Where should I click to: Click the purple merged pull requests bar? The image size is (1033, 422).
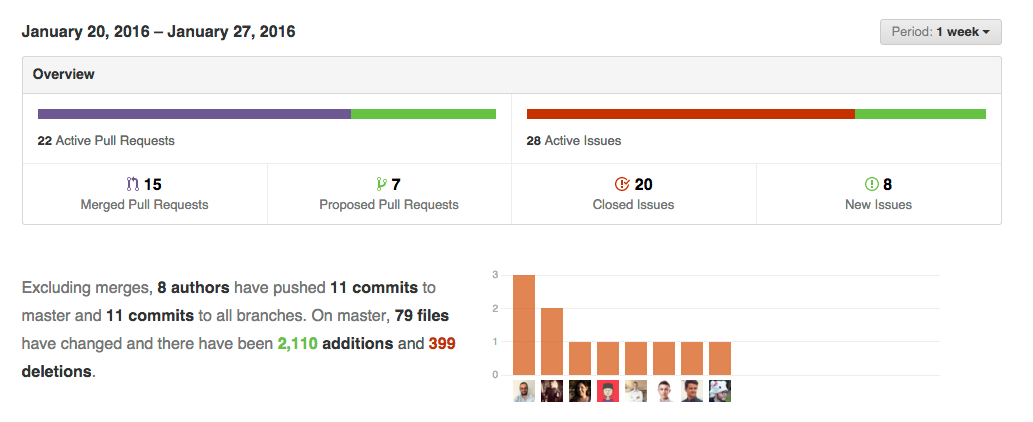tap(194, 114)
